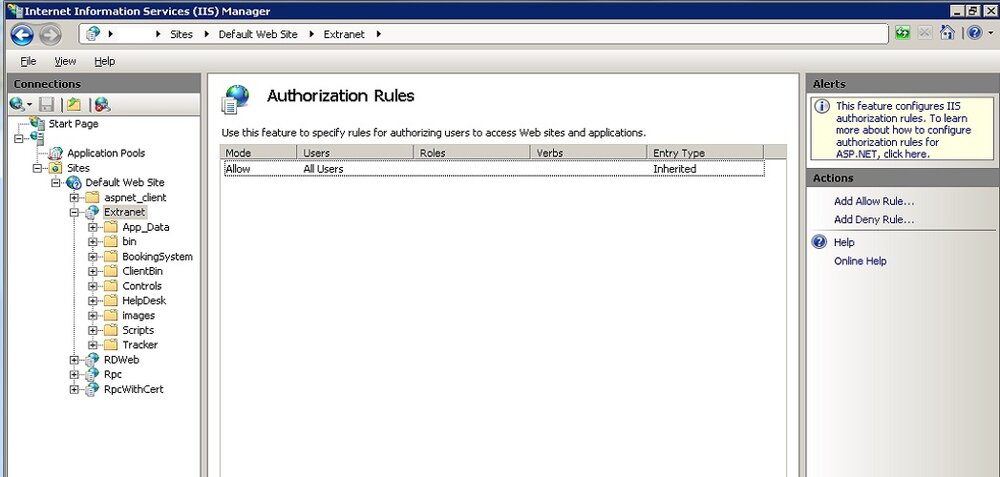The image size is (1000, 477).
Task: Click the Back navigation arrow
Action: coord(22,34)
